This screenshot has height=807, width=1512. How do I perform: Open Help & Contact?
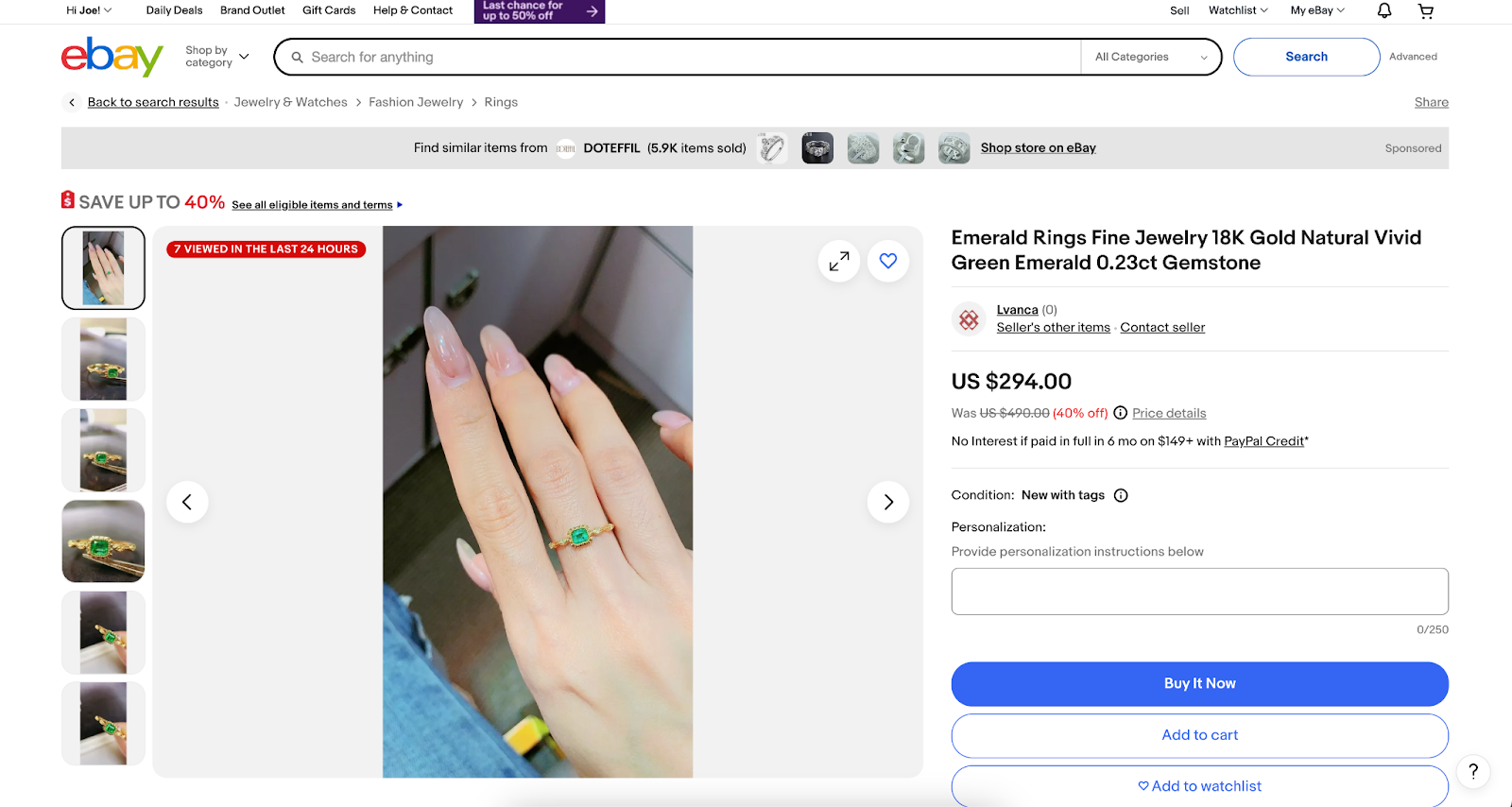pos(413,10)
